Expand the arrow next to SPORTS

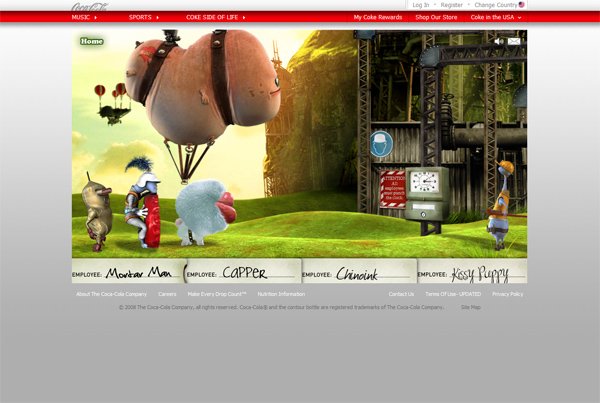click(158, 18)
